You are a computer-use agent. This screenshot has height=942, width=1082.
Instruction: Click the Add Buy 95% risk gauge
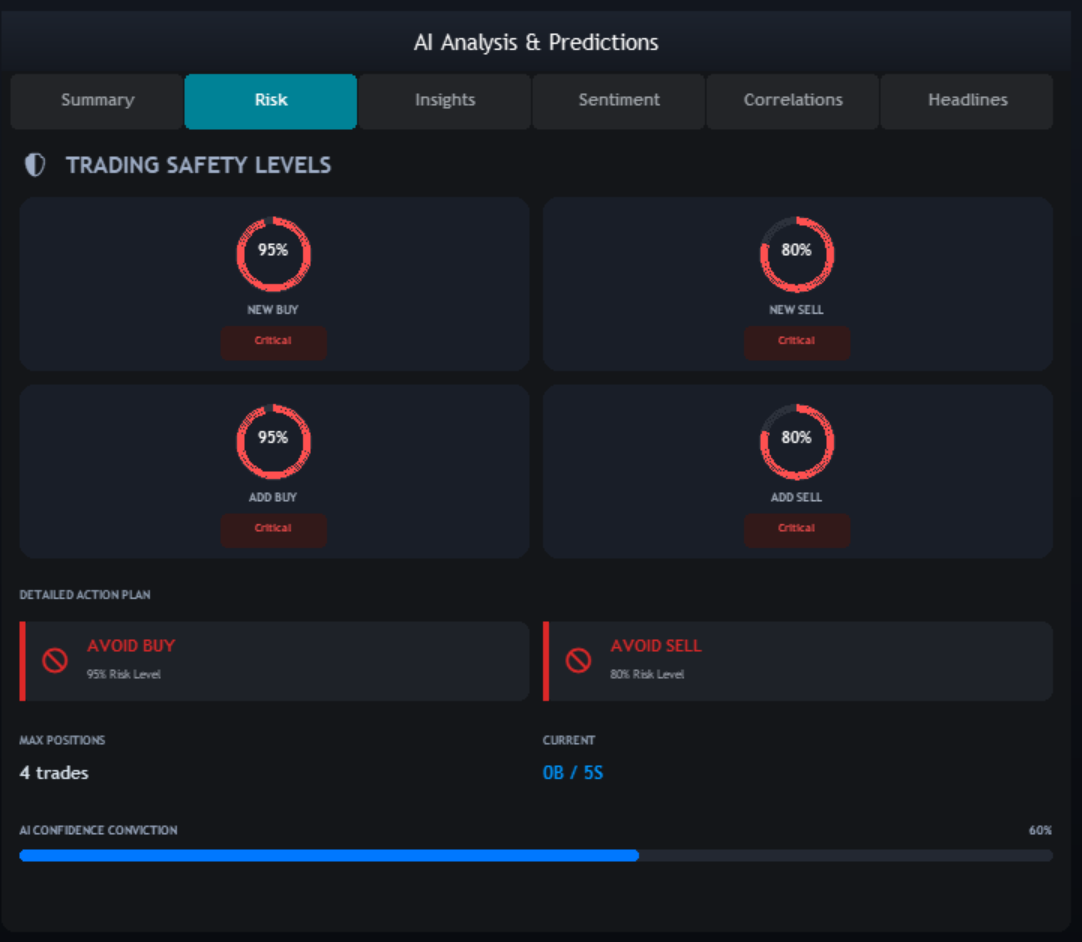[274, 442]
